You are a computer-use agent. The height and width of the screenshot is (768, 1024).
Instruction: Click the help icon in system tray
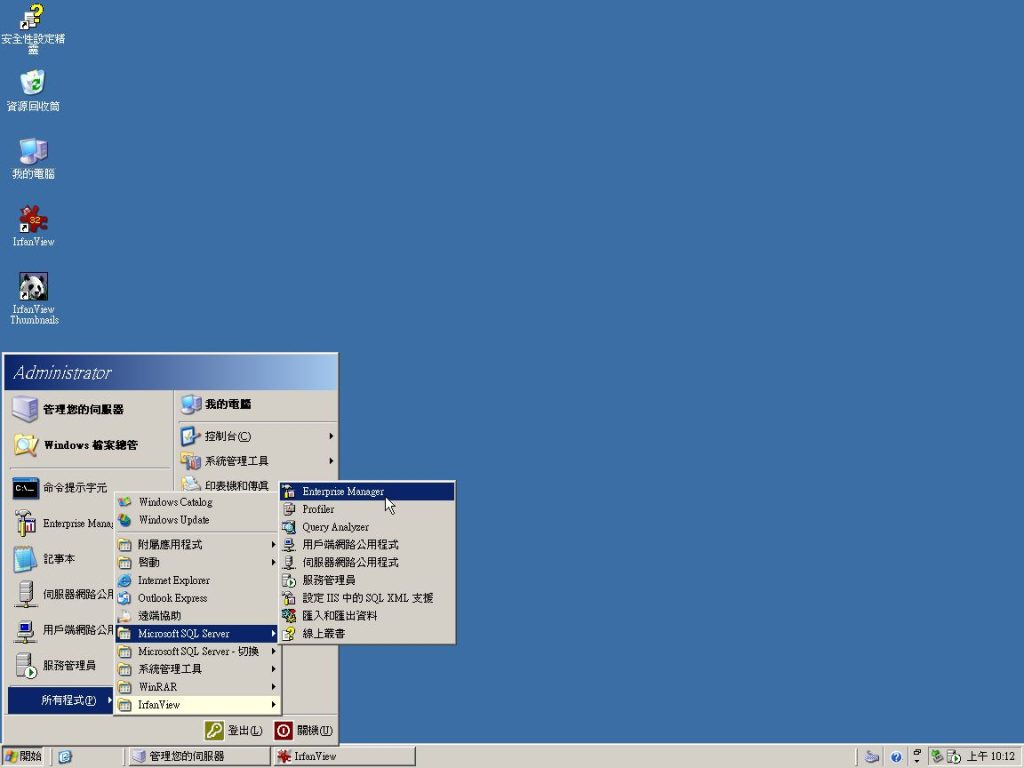coord(896,757)
